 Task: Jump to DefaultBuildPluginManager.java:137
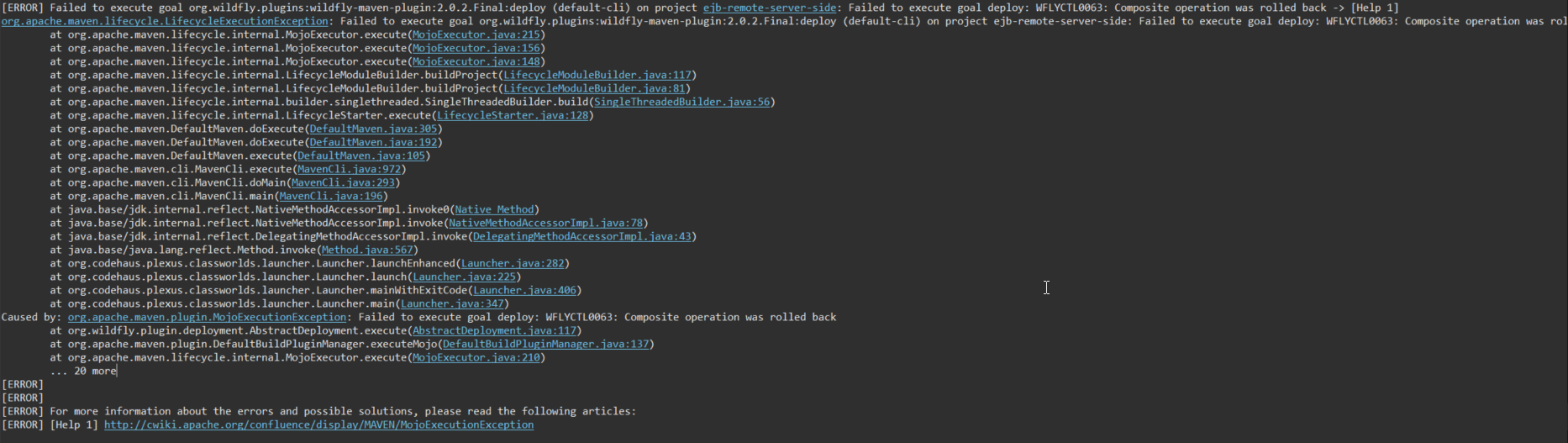[x=545, y=344]
